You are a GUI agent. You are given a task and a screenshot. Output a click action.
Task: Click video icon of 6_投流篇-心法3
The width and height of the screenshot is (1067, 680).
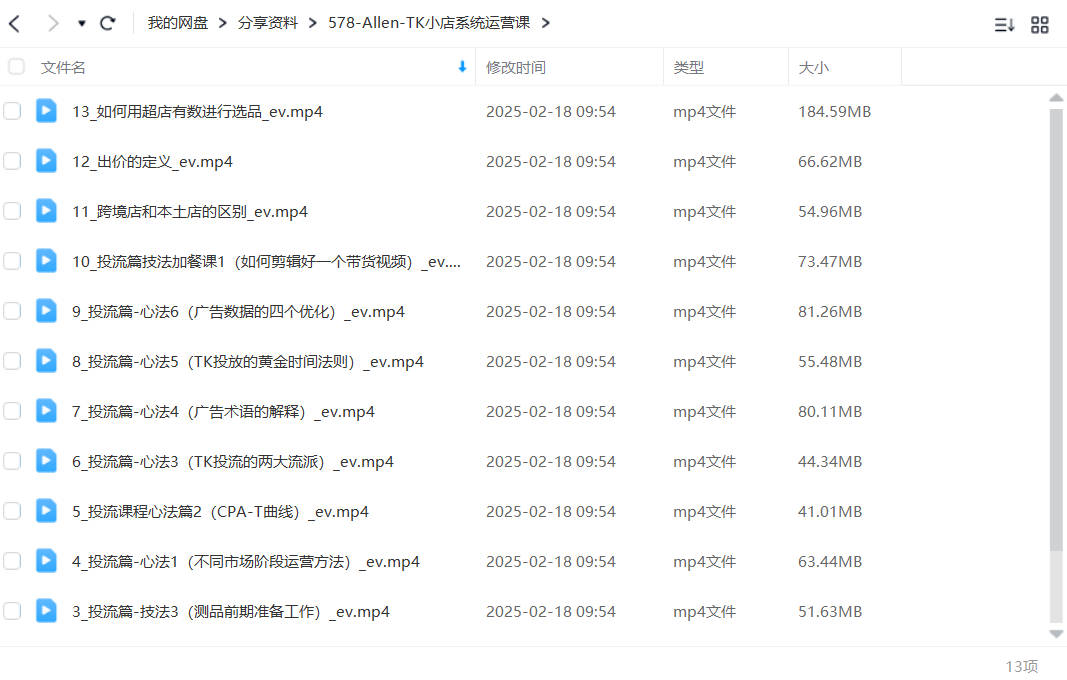click(x=46, y=461)
